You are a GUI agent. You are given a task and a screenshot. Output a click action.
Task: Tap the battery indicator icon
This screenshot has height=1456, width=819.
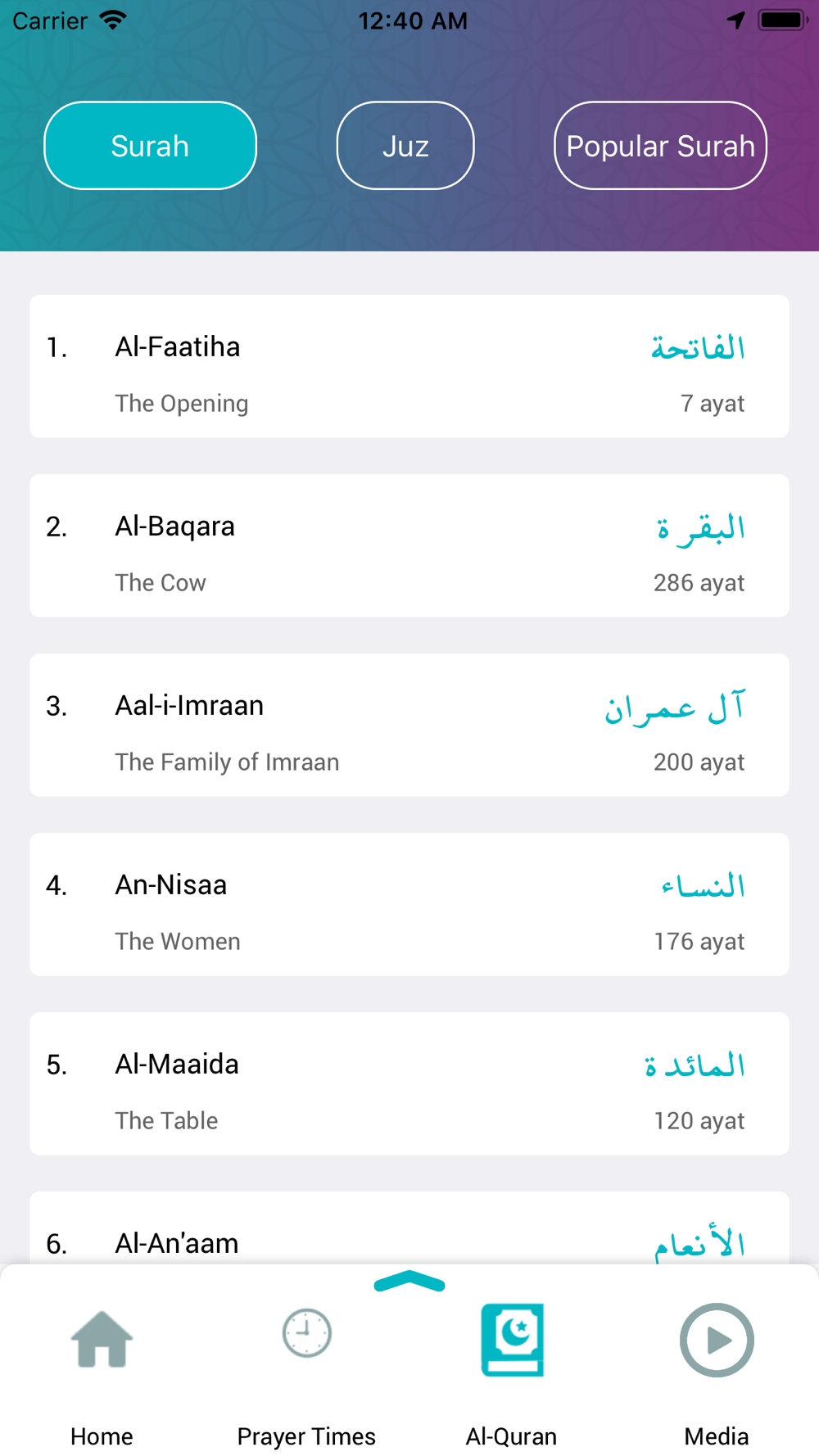782,20
